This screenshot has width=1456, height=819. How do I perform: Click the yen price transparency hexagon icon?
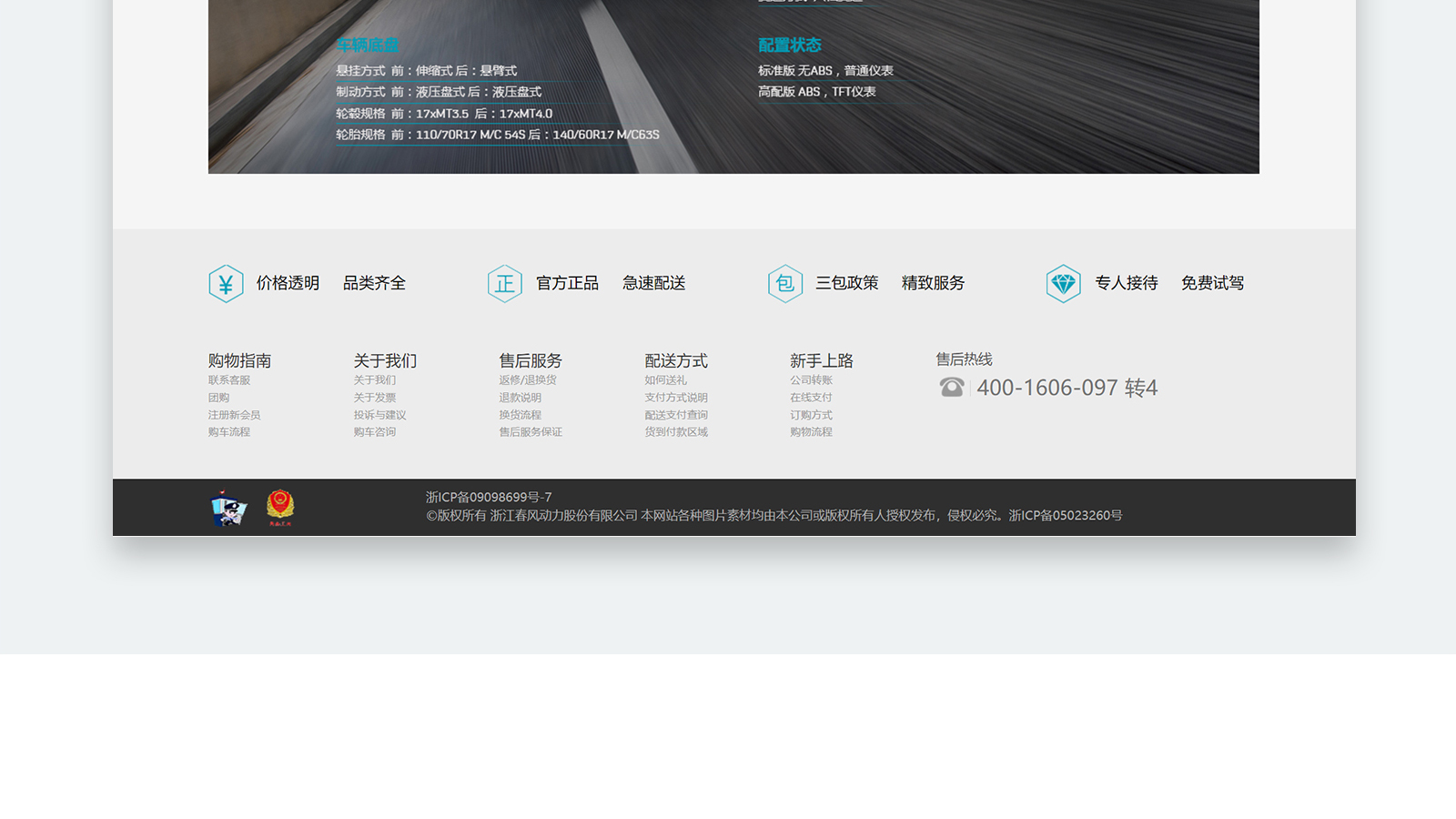pyautogui.click(x=226, y=284)
